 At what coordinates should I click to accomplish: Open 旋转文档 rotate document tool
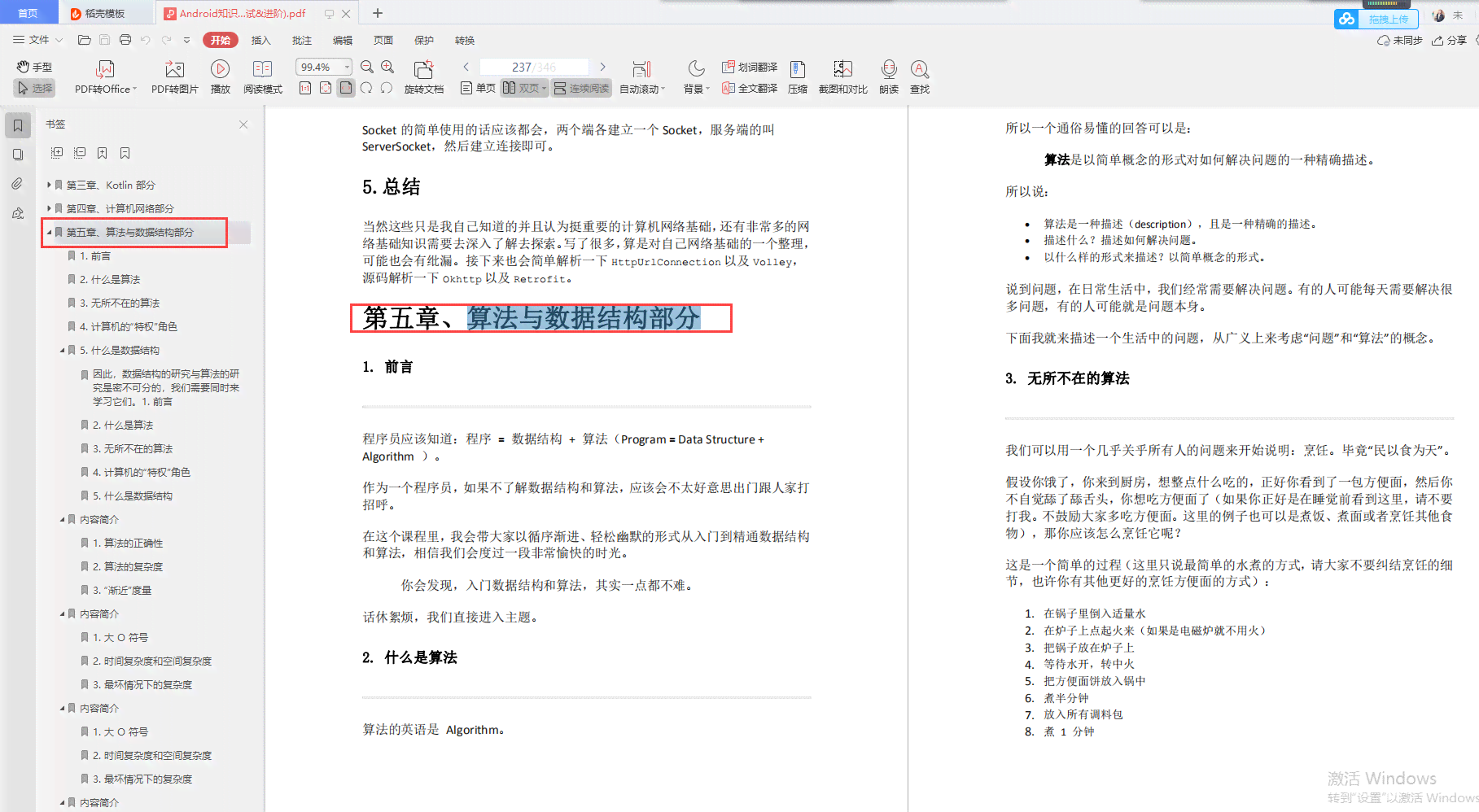coord(423,77)
